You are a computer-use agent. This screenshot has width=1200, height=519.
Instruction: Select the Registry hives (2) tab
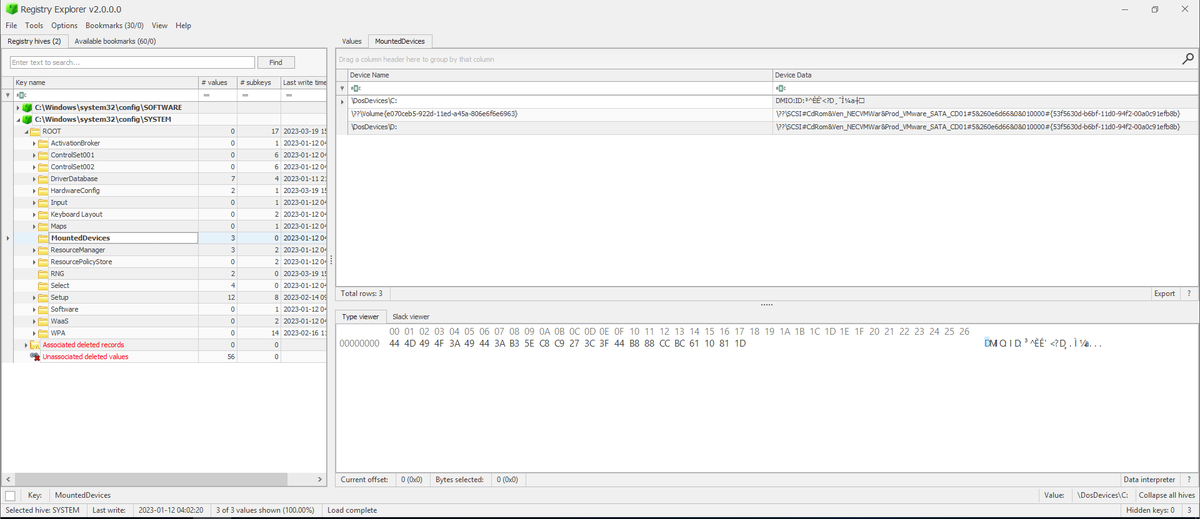click(35, 41)
